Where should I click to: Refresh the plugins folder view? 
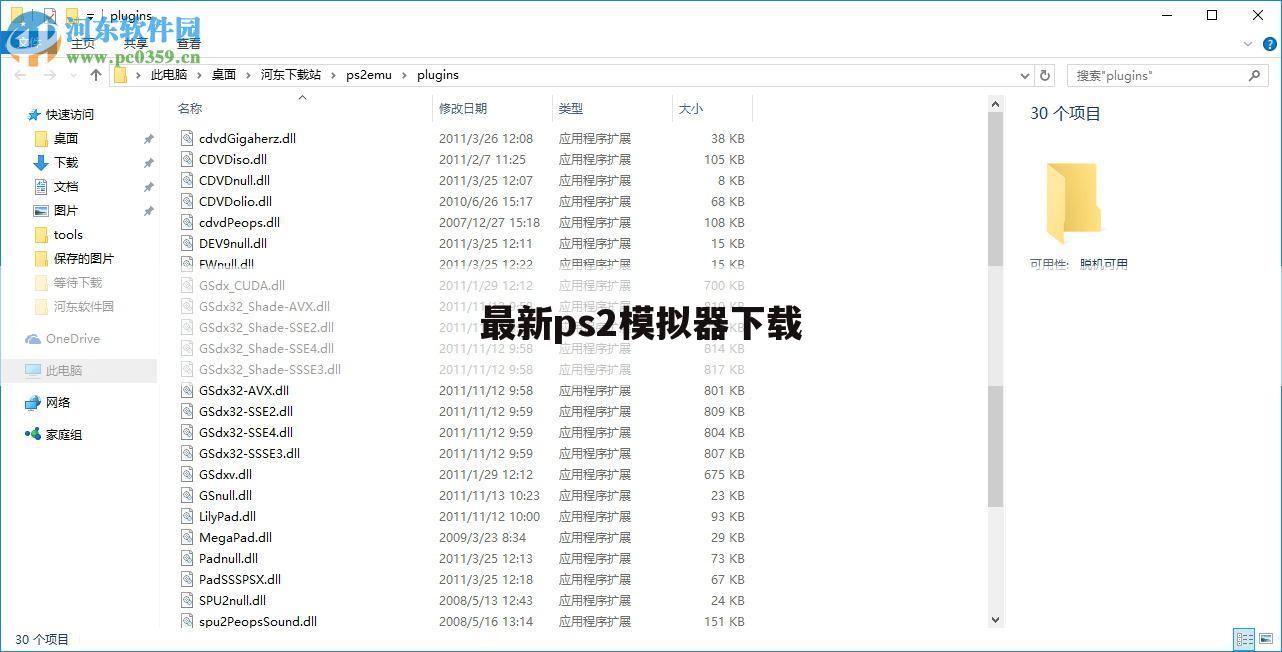tap(1045, 75)
